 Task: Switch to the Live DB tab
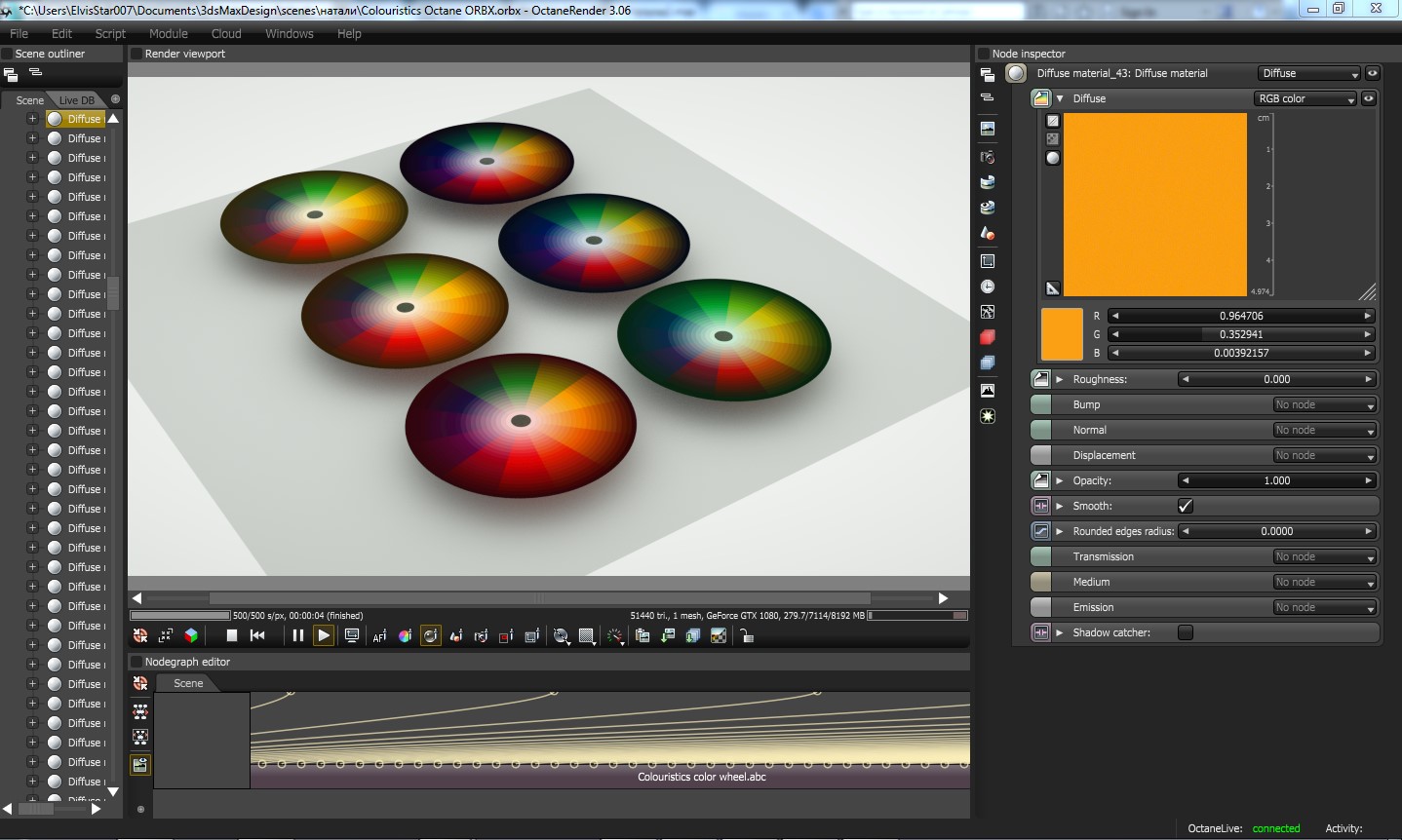[77, 100]
